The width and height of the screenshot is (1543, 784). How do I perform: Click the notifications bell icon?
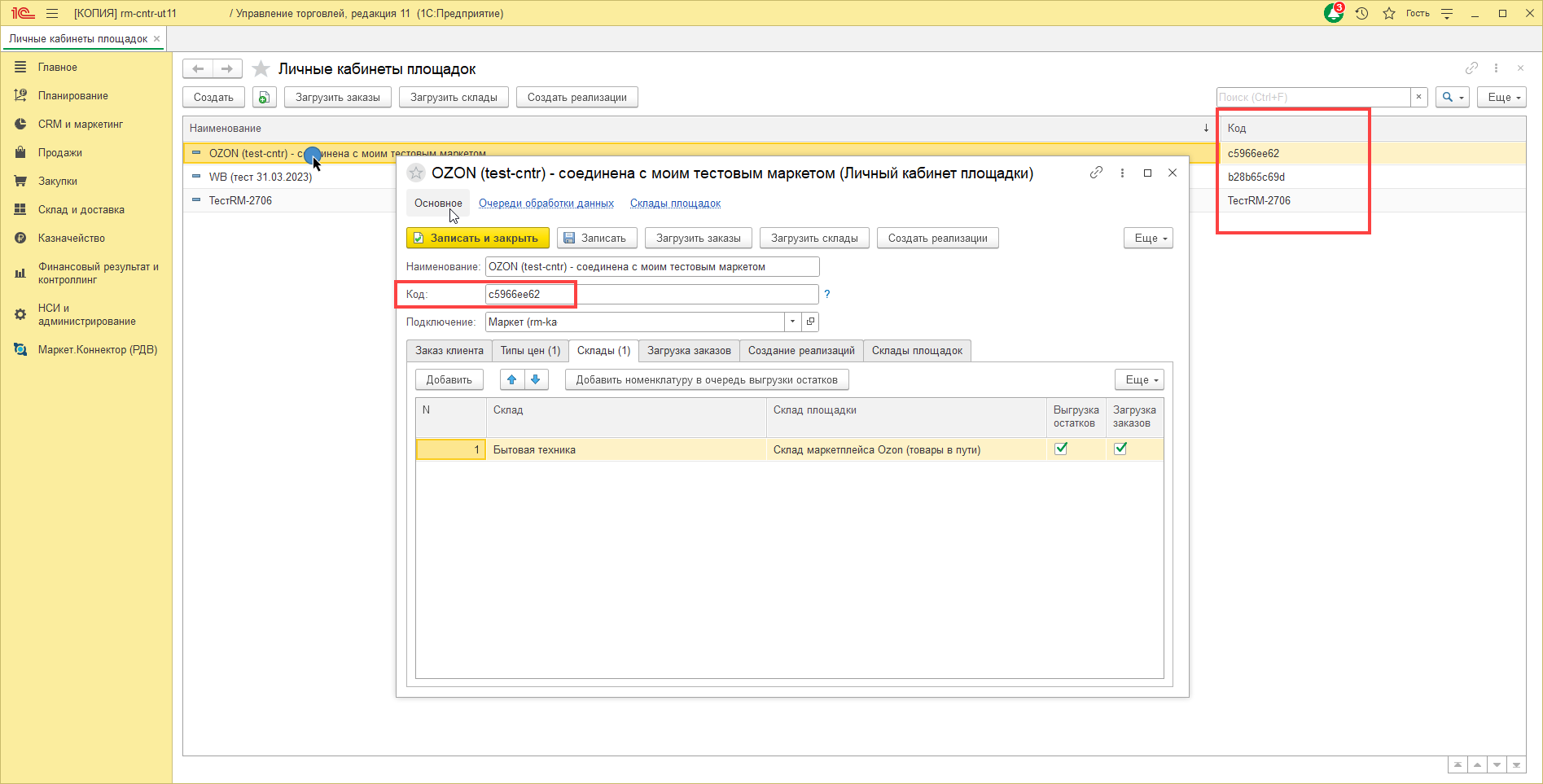[x=1333, y=14]
